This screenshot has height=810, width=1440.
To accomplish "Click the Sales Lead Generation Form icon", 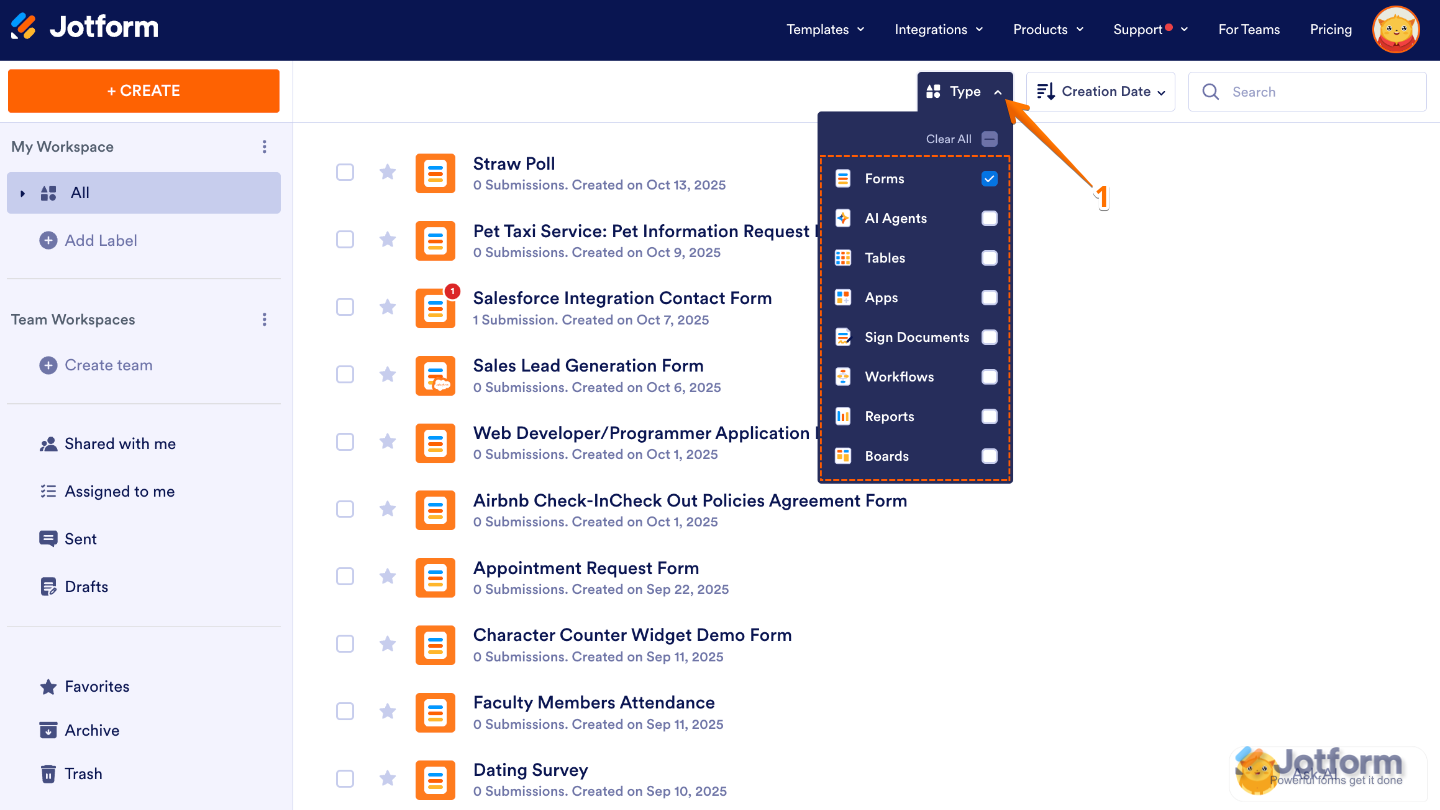I will click(x=435, y=375).
